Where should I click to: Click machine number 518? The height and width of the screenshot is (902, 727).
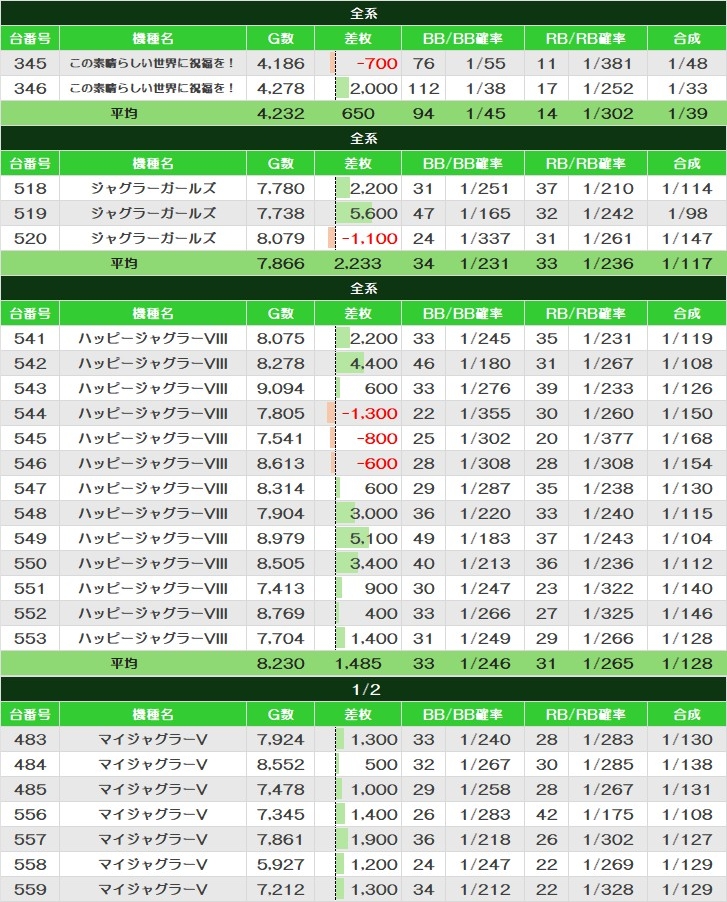(30, 189)
